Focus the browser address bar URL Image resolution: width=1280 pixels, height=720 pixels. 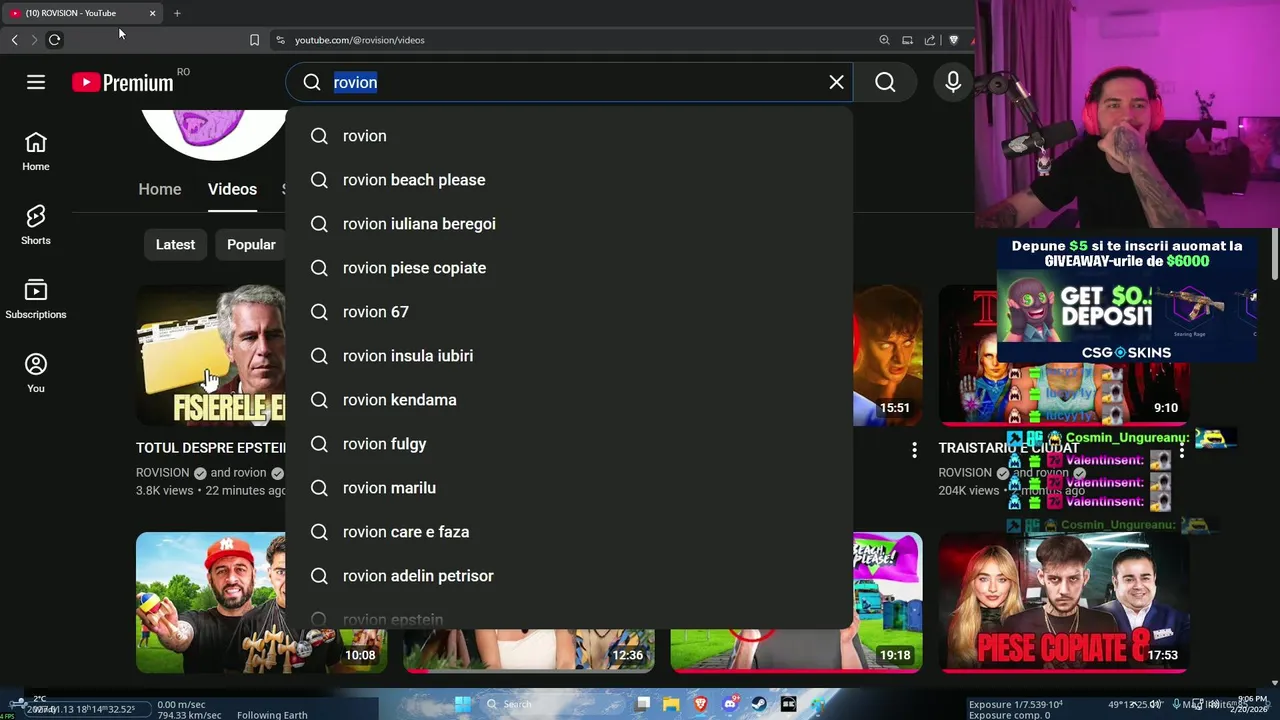[360, 40]
